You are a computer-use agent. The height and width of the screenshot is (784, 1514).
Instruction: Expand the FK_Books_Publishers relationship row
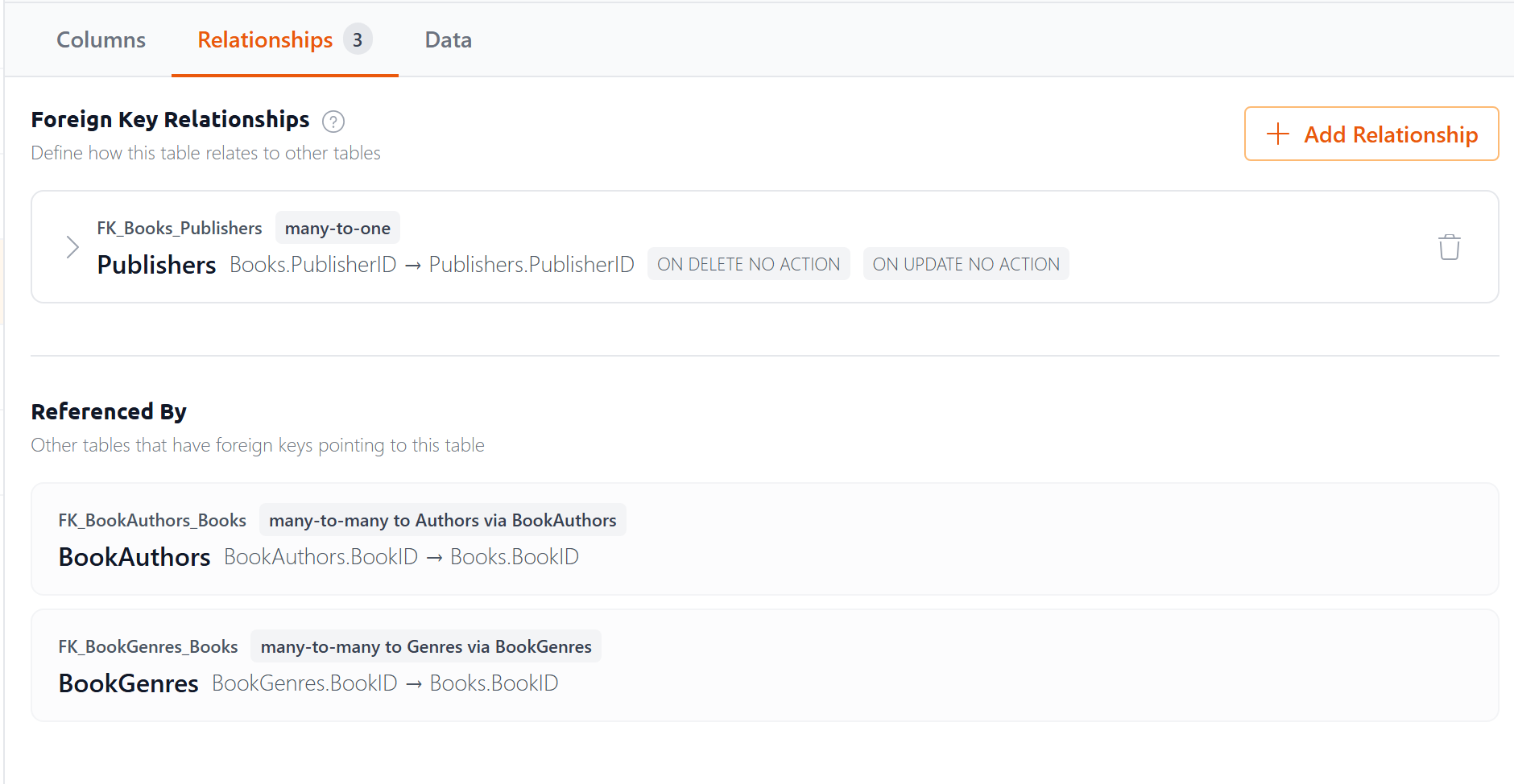tap(72, 247)
